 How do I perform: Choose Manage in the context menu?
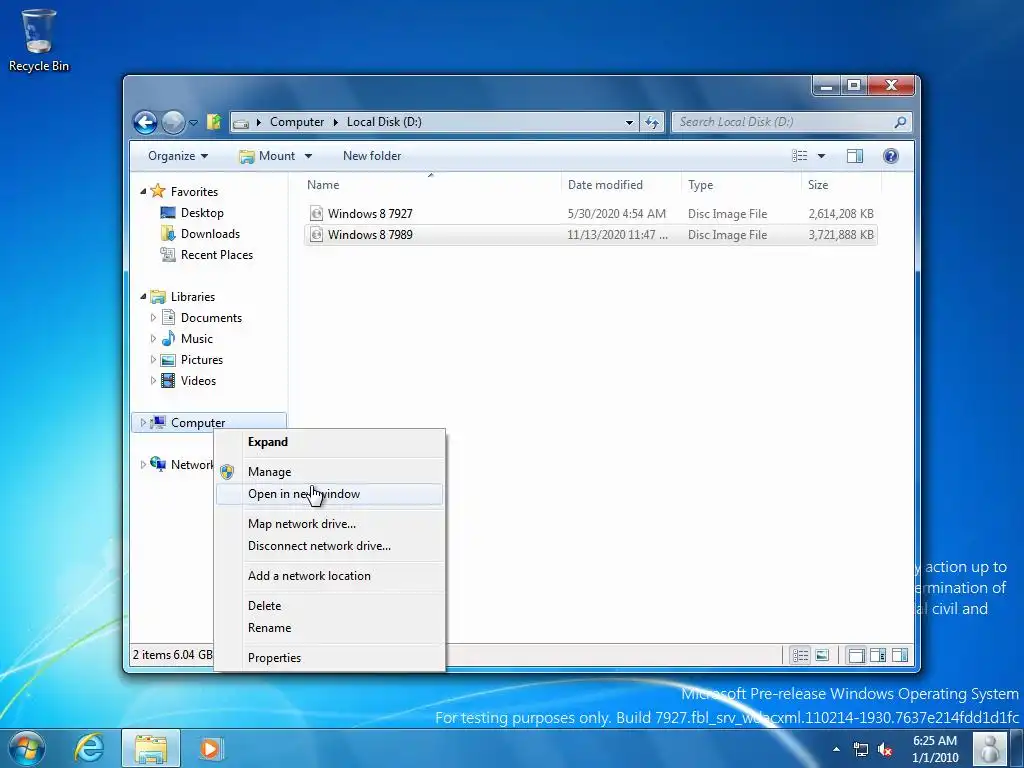[x=330, y=472]
